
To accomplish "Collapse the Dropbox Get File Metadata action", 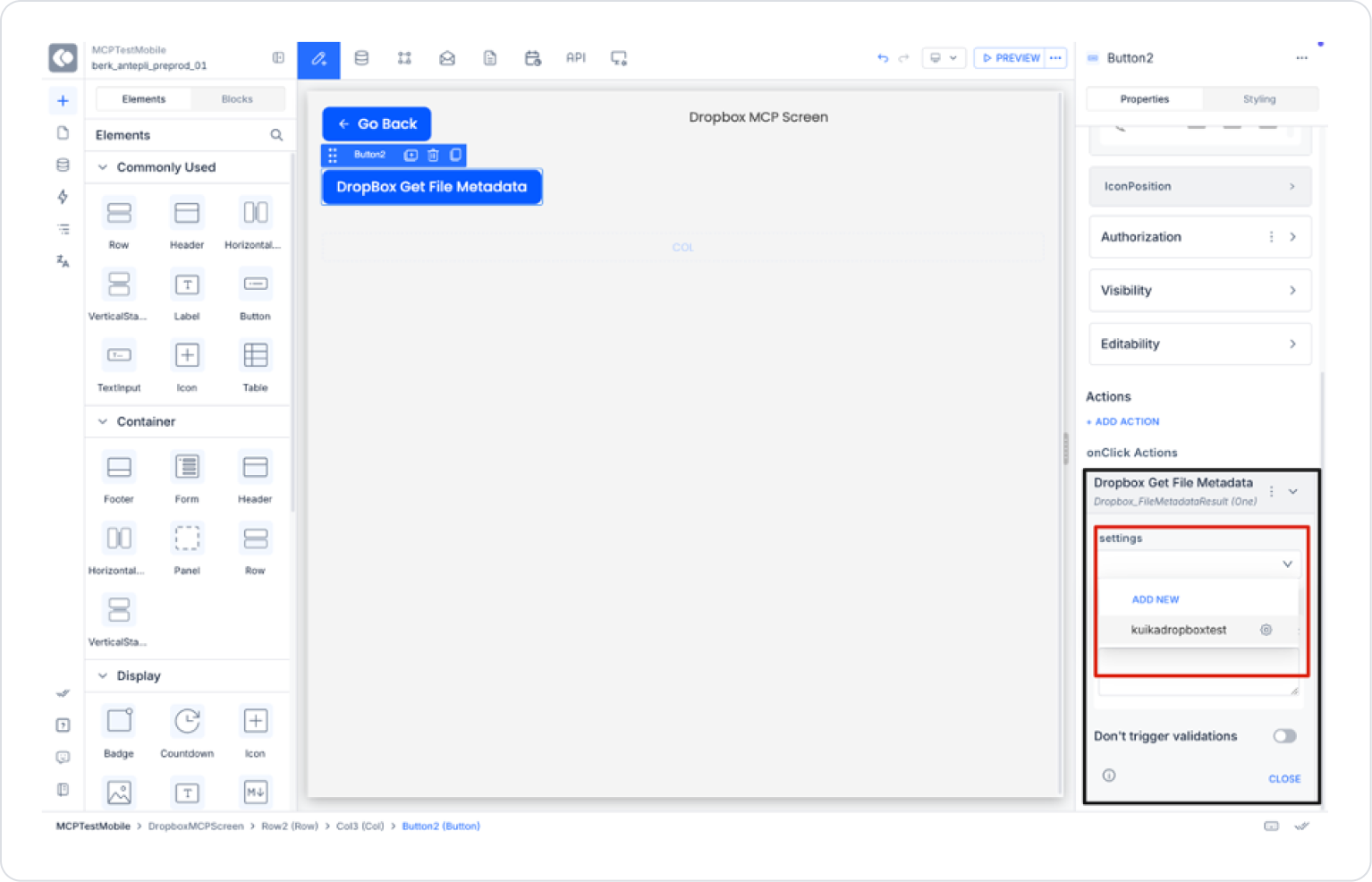I will tap(1292, 491).
